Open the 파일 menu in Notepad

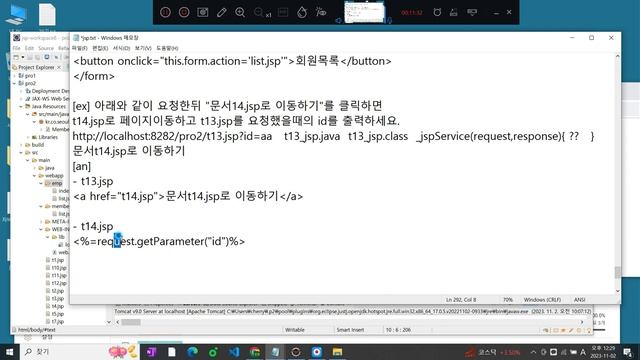pyautogui.click(x=80, y=48)
